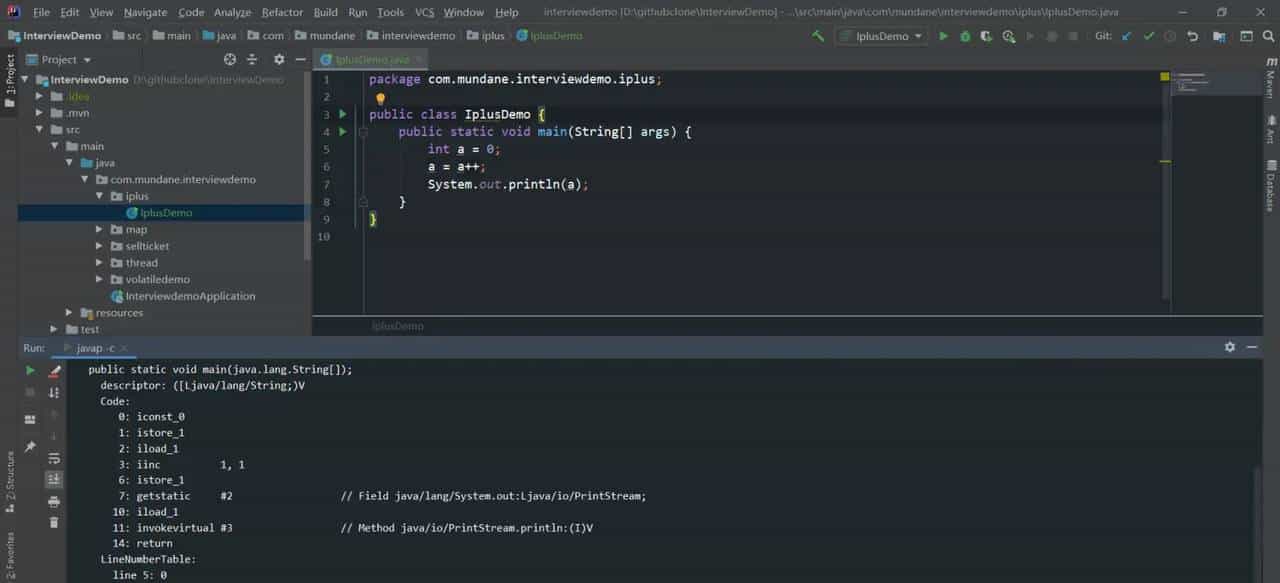
Task: Toggle scroll to end in Run console
Action: (54, 480)
